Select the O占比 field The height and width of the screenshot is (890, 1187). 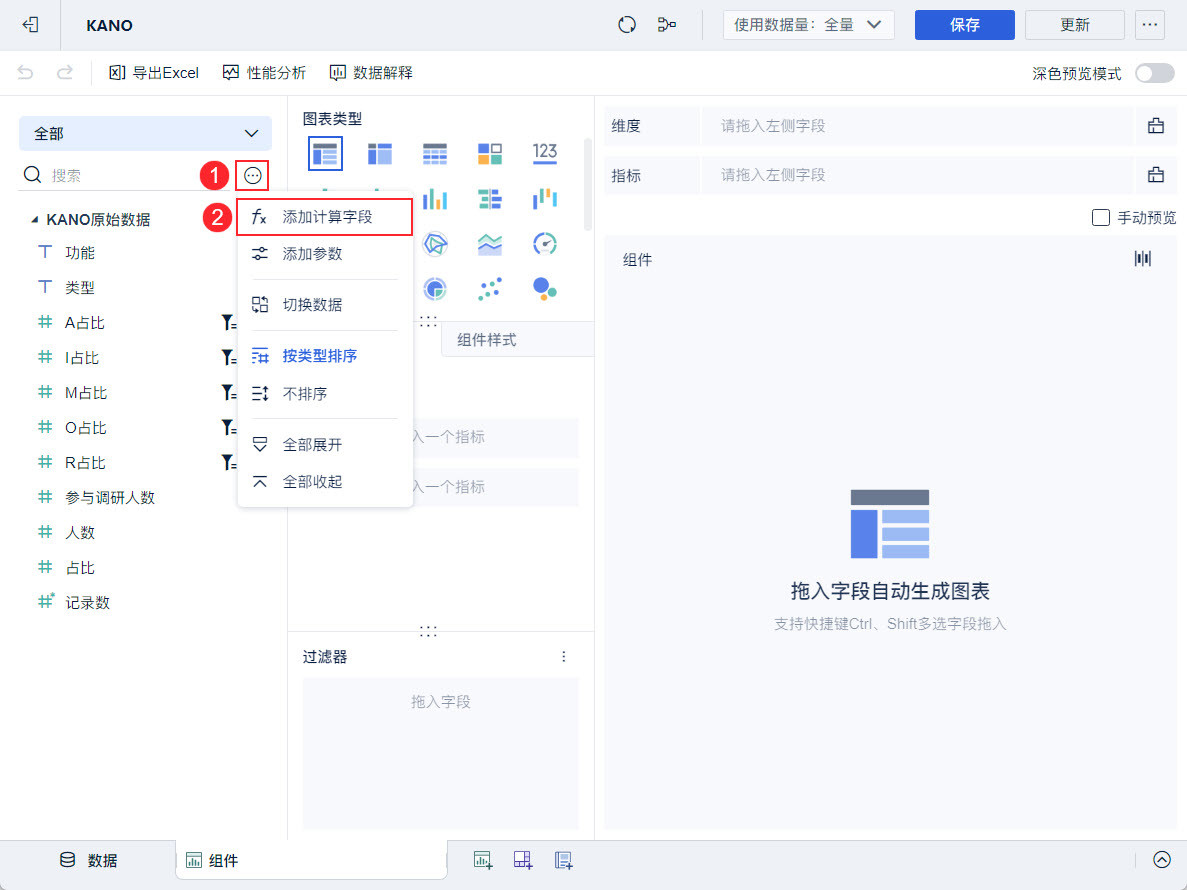point(86,428)
